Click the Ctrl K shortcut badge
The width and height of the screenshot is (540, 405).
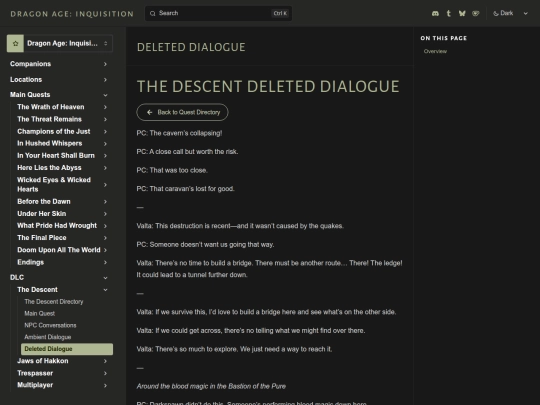pos(280,13)
